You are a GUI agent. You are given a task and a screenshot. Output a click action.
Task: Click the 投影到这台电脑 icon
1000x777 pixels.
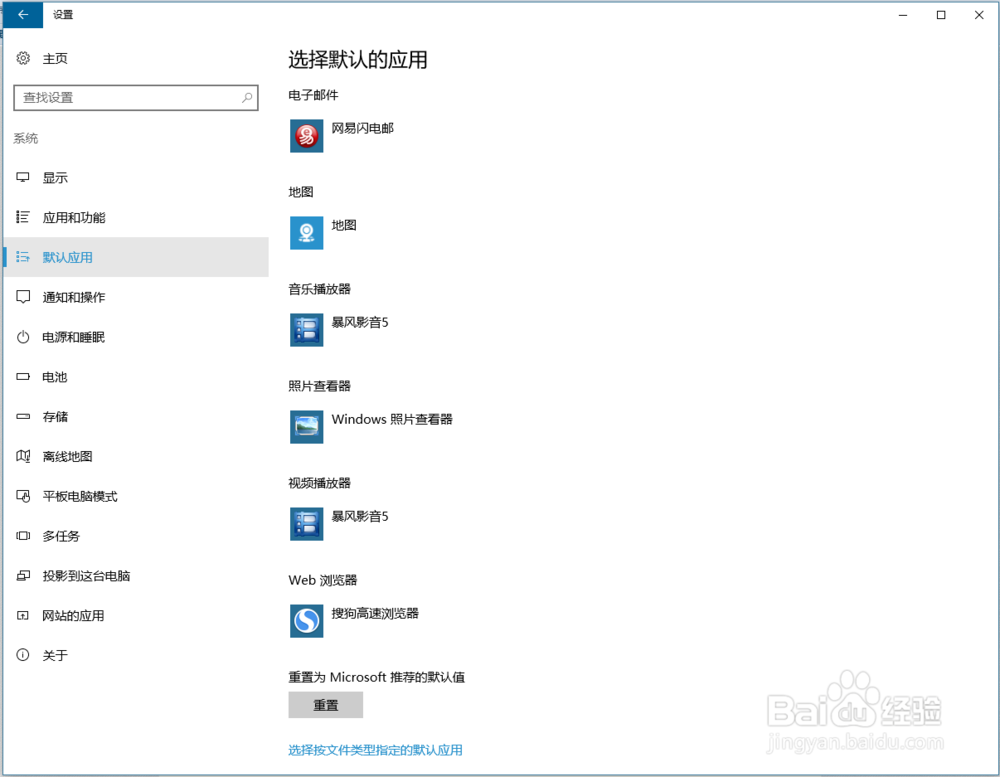pos(23,576)
